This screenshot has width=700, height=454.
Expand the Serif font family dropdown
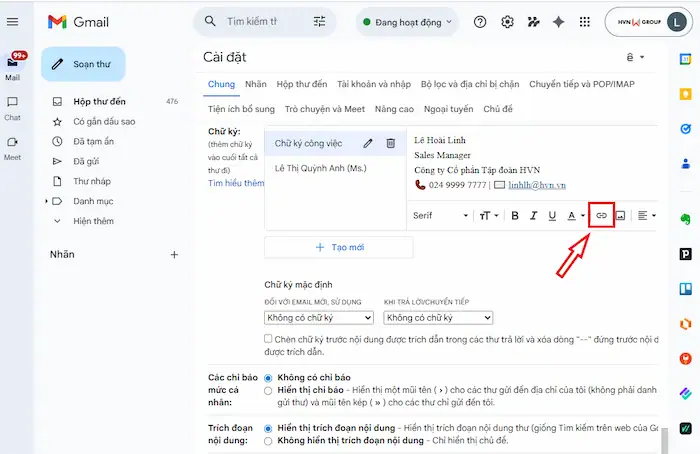click(441, 215)
